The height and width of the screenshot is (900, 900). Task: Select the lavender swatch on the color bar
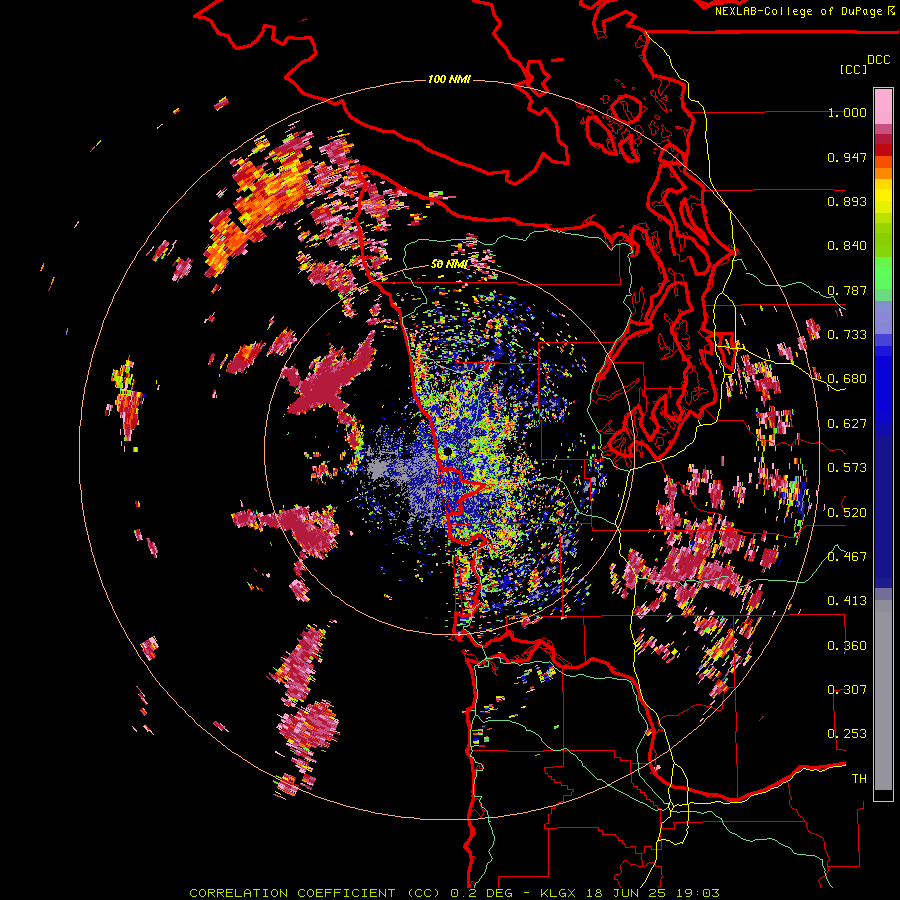pos(883,317)
